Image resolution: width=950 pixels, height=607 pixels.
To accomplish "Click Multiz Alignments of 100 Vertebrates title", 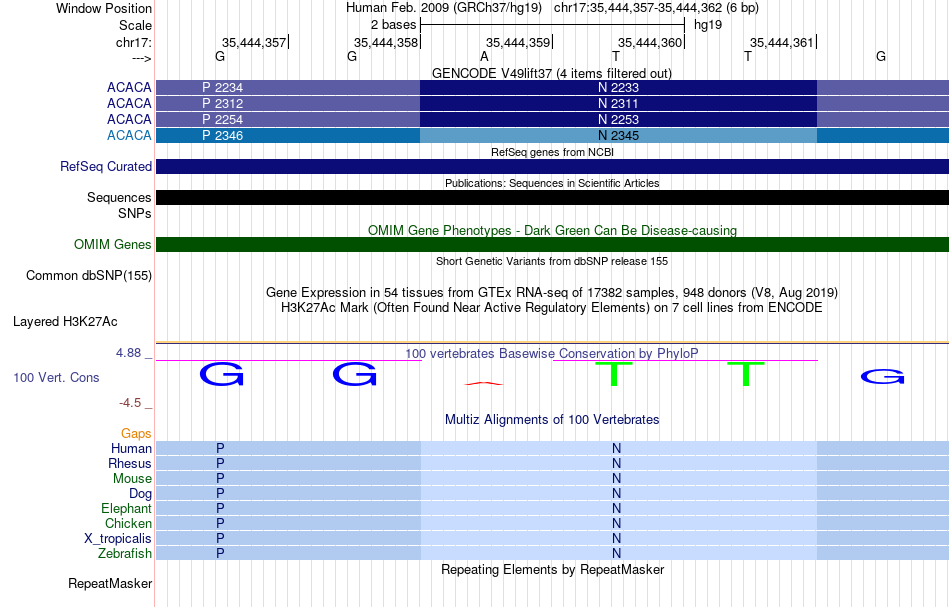I will (x=552, y=419).
